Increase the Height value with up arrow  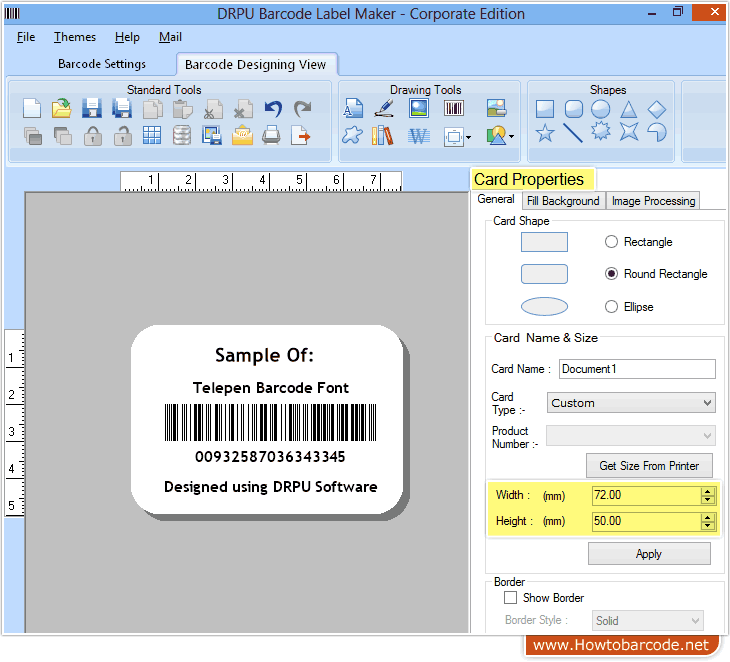(708, 517)
